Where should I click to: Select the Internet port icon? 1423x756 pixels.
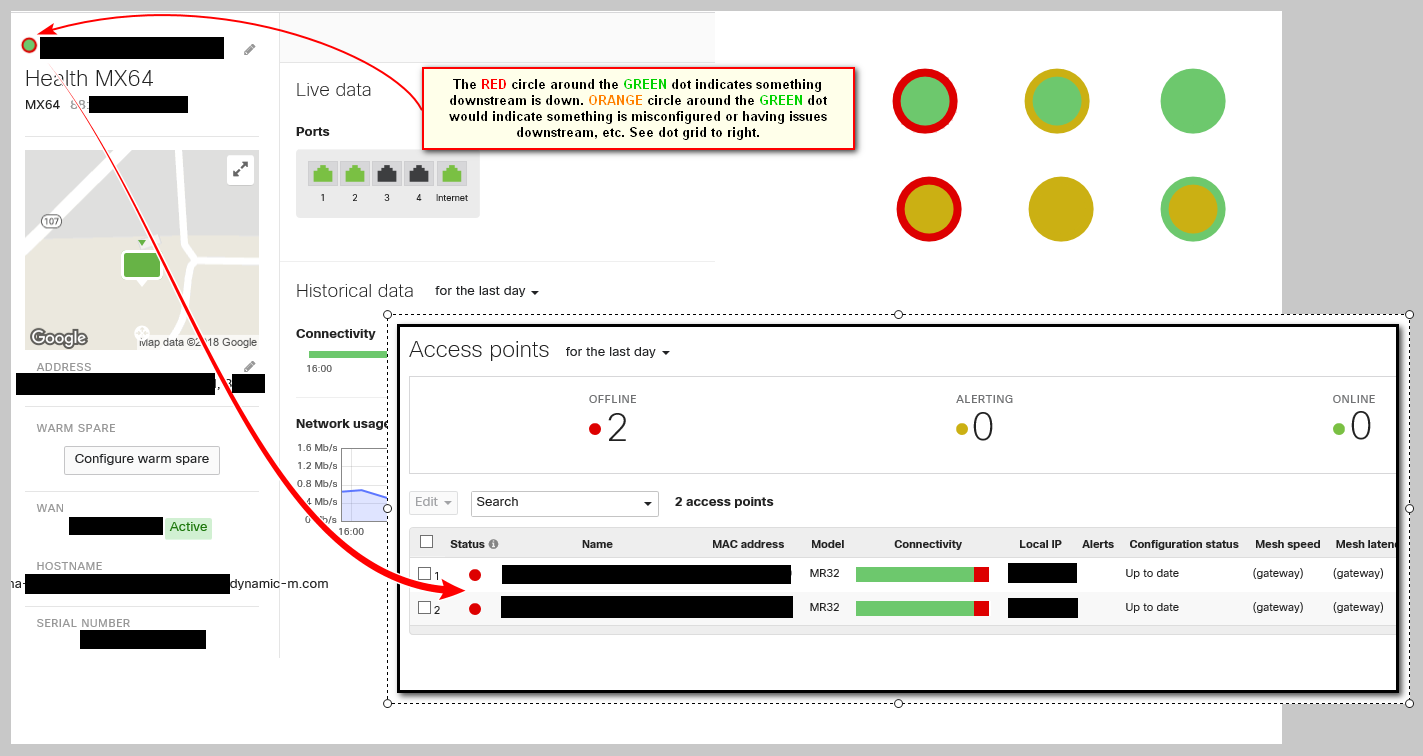[x=451, y=173]
